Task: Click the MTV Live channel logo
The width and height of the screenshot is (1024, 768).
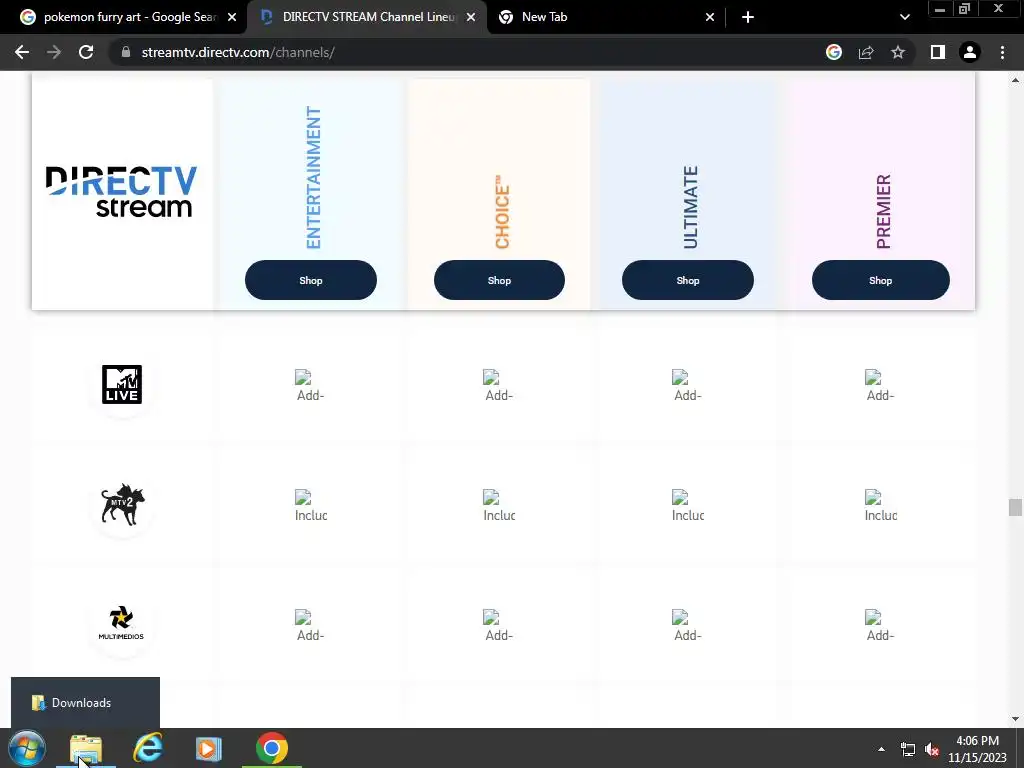Action: click(x=121, y=385)
